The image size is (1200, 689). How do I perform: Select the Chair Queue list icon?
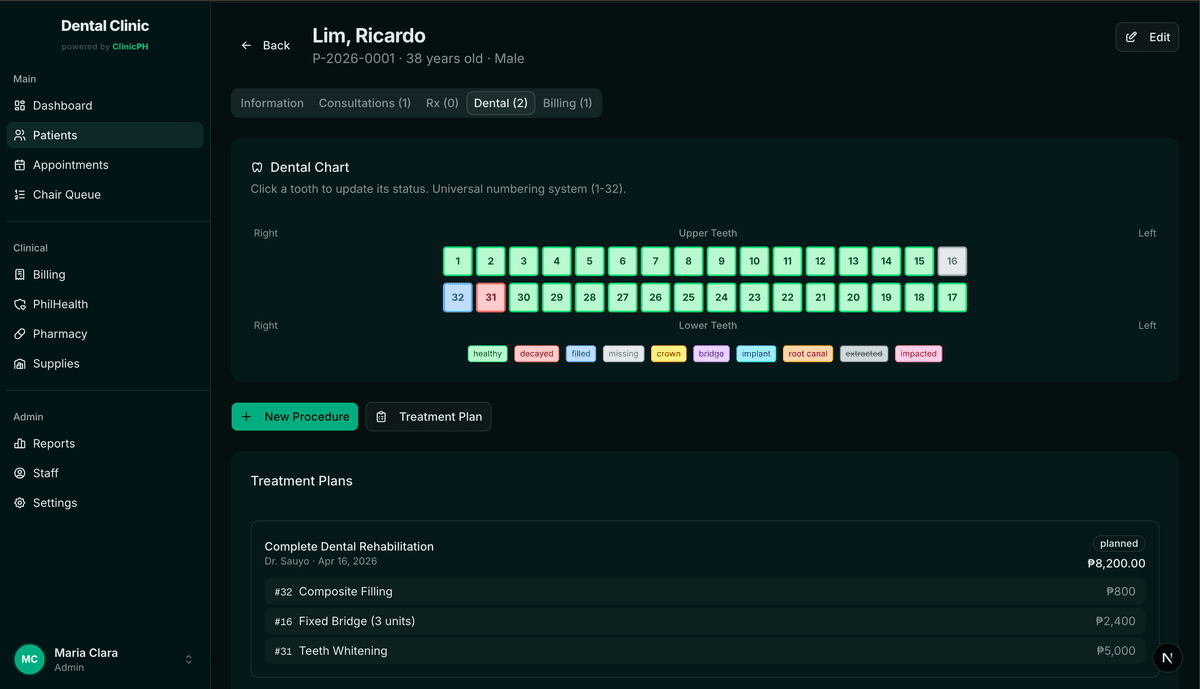[x=20, y=195]
